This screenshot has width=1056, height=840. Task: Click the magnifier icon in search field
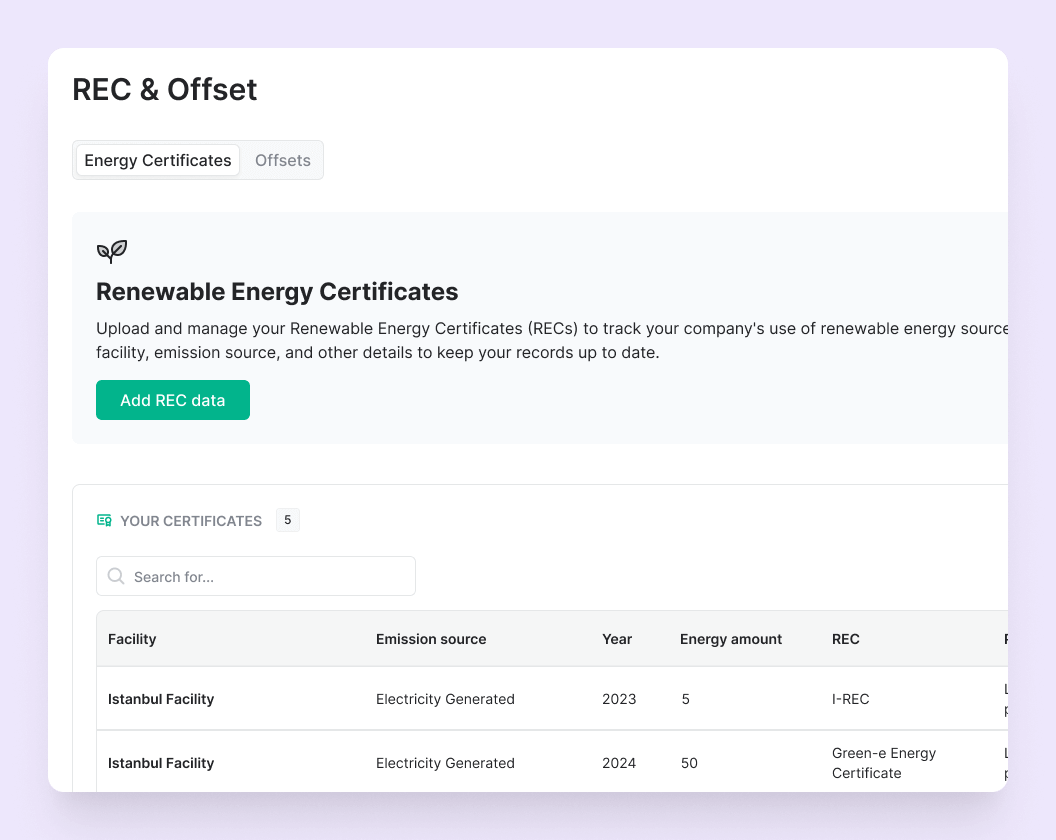(x=116, y=576)
